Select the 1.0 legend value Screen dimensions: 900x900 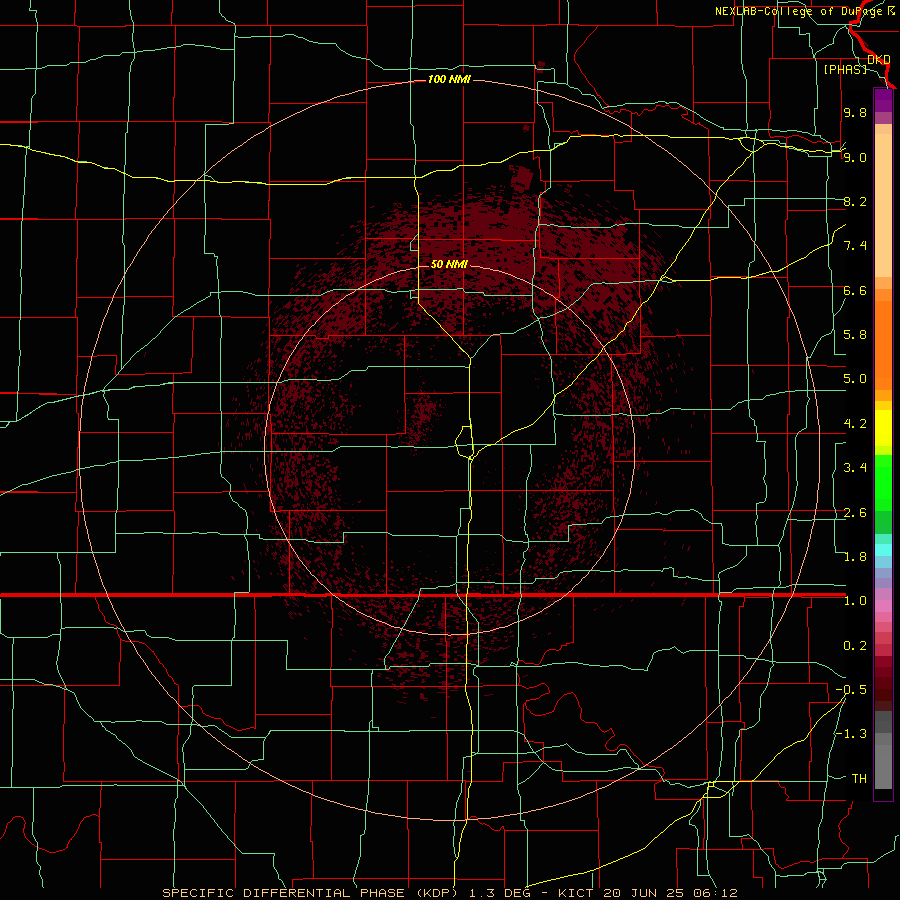855,601
